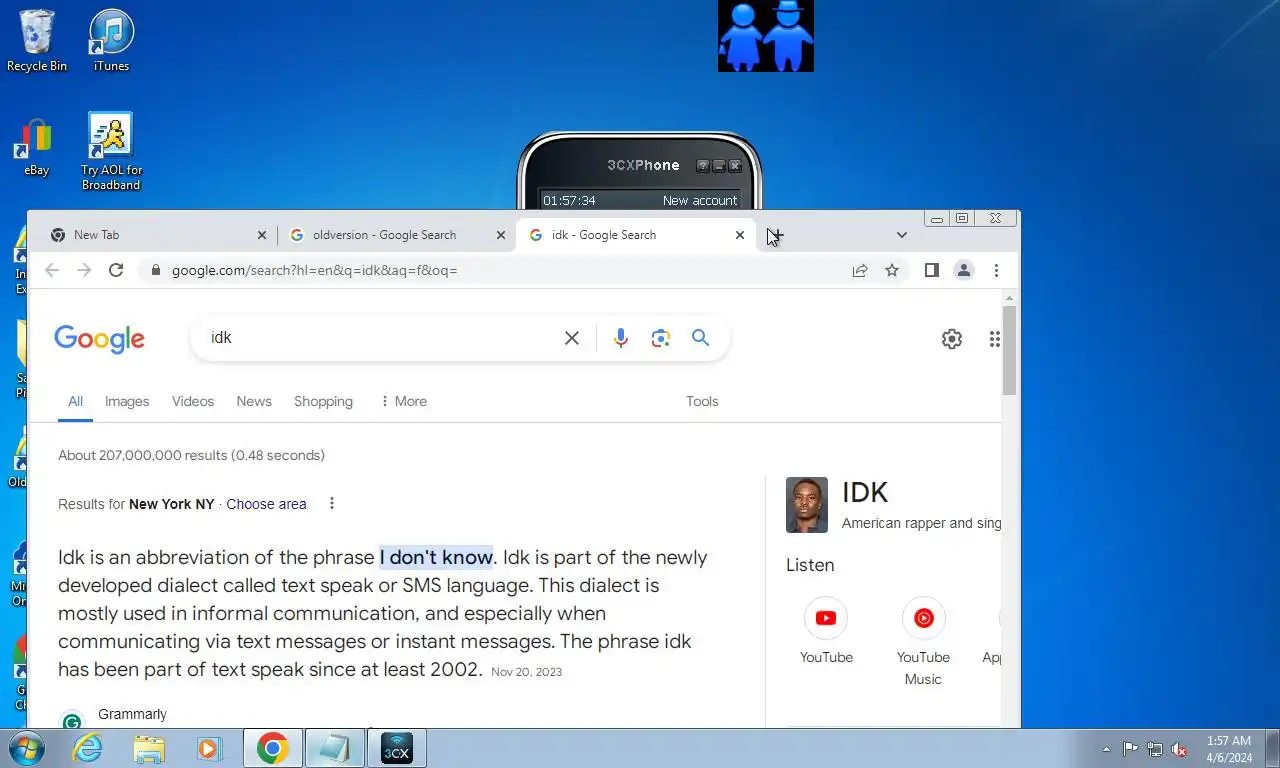Switch to Shopping results

click(323, 401)
